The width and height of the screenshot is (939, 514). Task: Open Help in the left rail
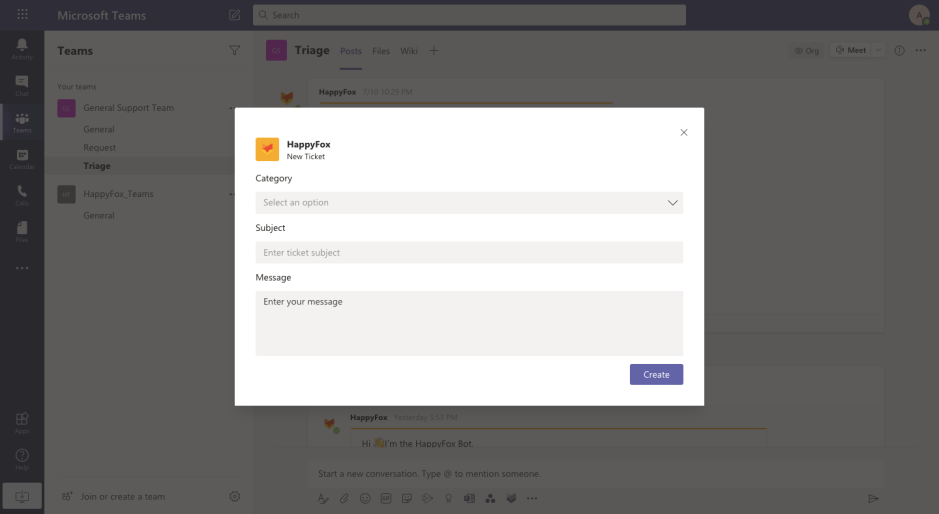(x=22, y=459)
